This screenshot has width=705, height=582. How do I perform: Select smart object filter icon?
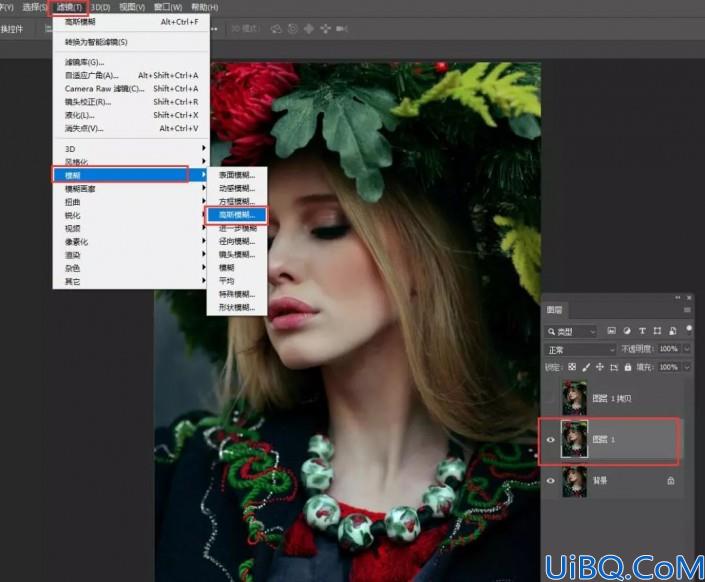[673, 331]
